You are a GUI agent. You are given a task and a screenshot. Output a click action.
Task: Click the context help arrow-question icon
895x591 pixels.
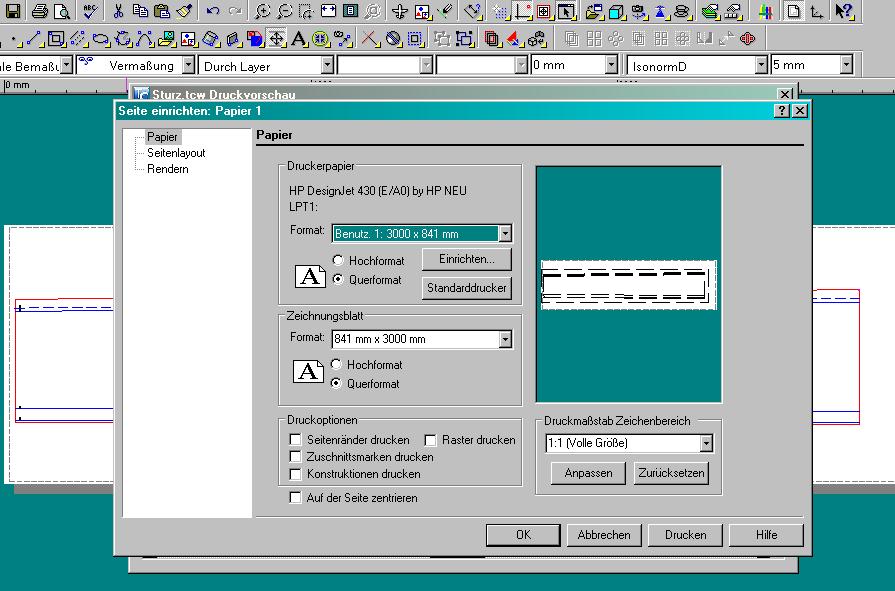point(844,10)
